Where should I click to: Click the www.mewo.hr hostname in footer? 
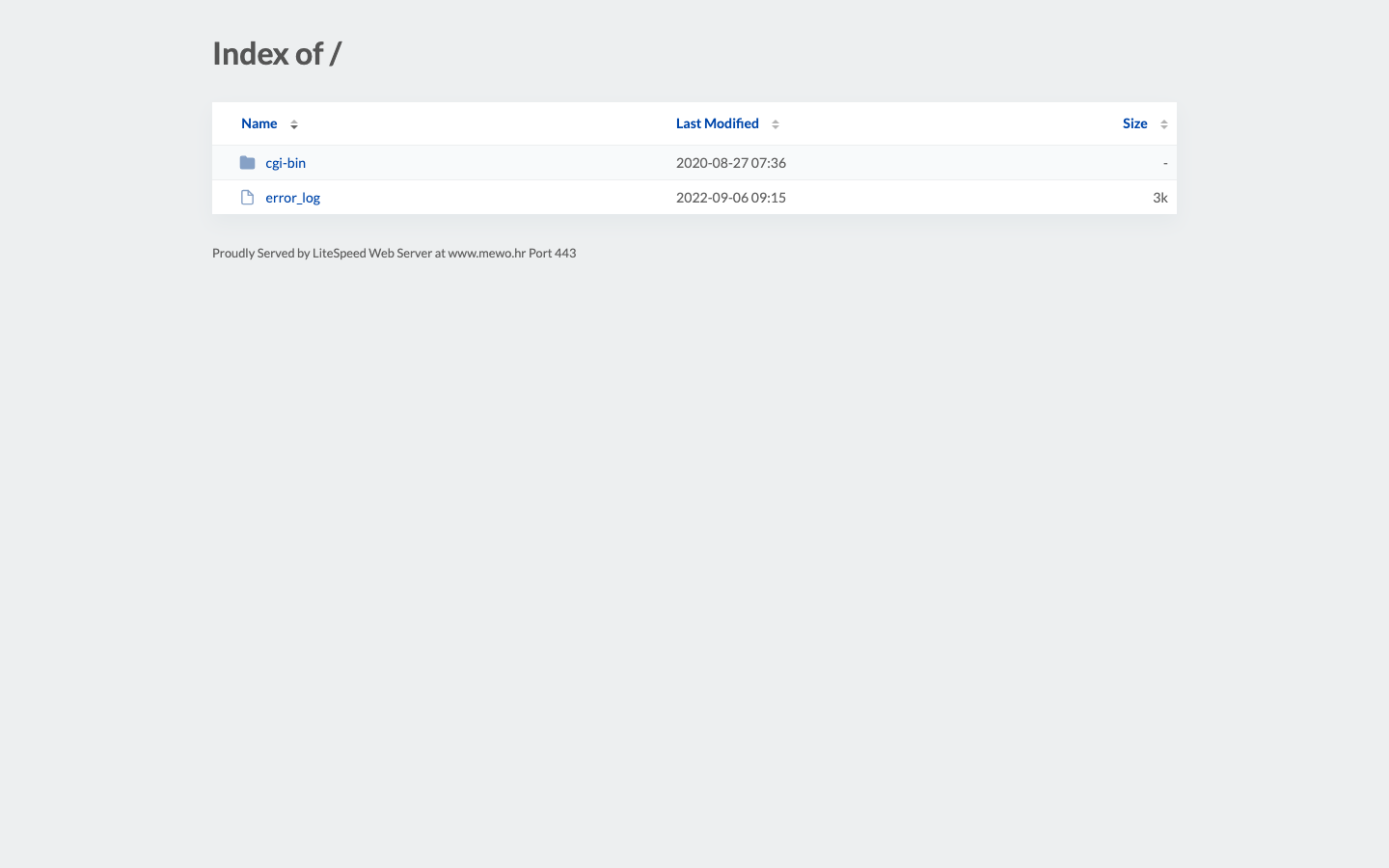click(487, 254)
